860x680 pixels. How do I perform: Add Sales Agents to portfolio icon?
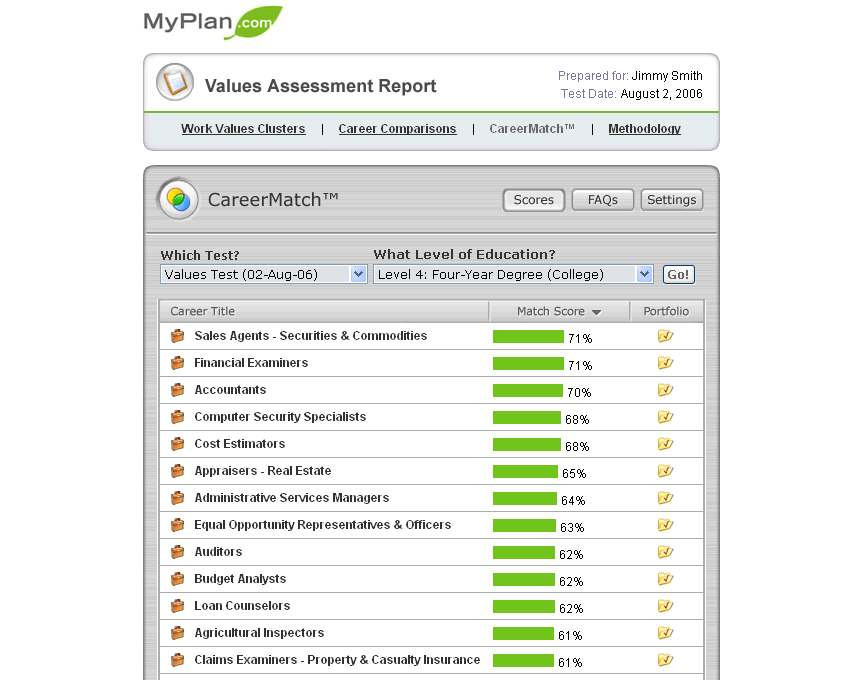(665, 336)
